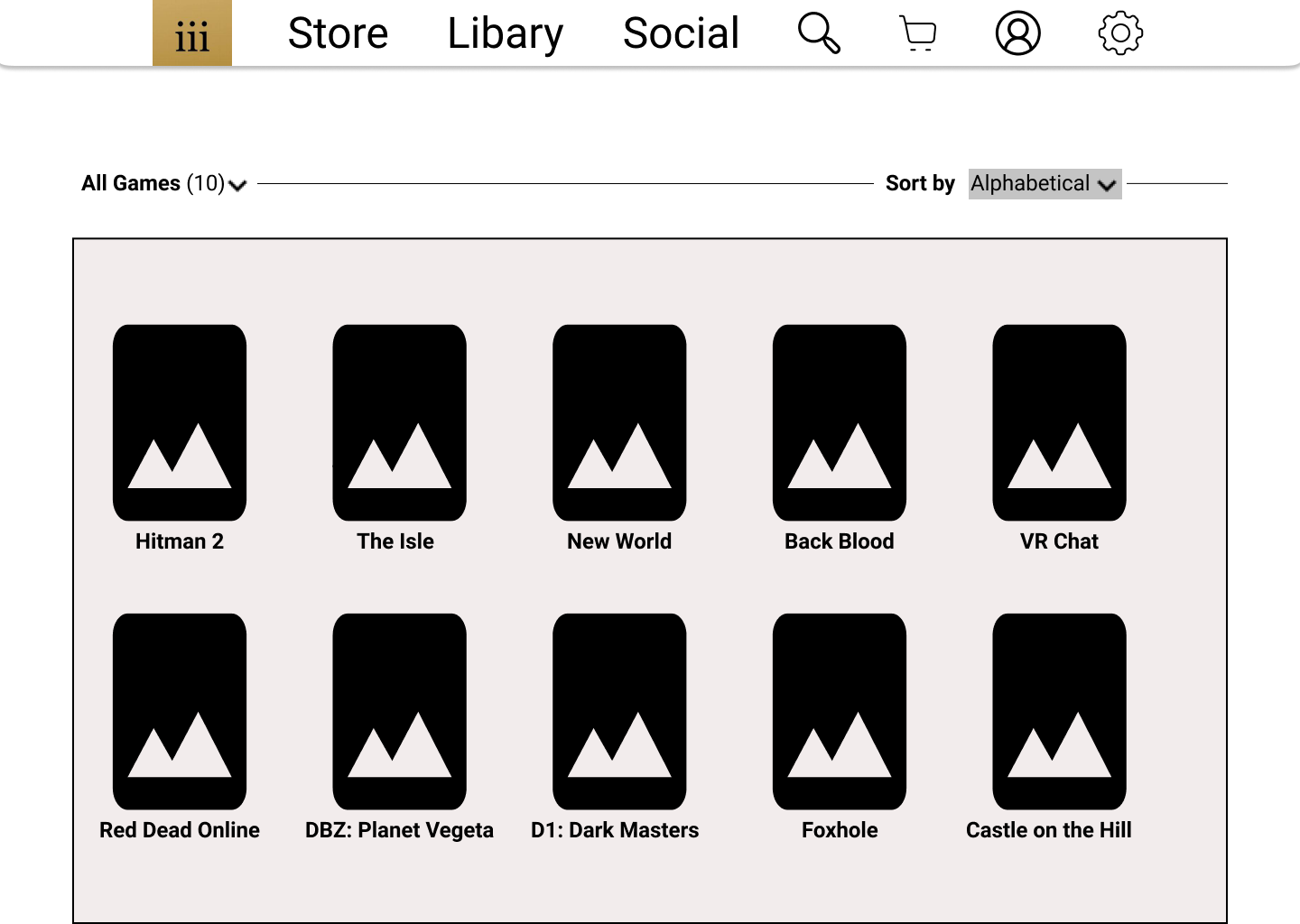Select the Foxhole cover thumbnail
The width and height of the screenshot is (1300, 924).
coord(840,711)
